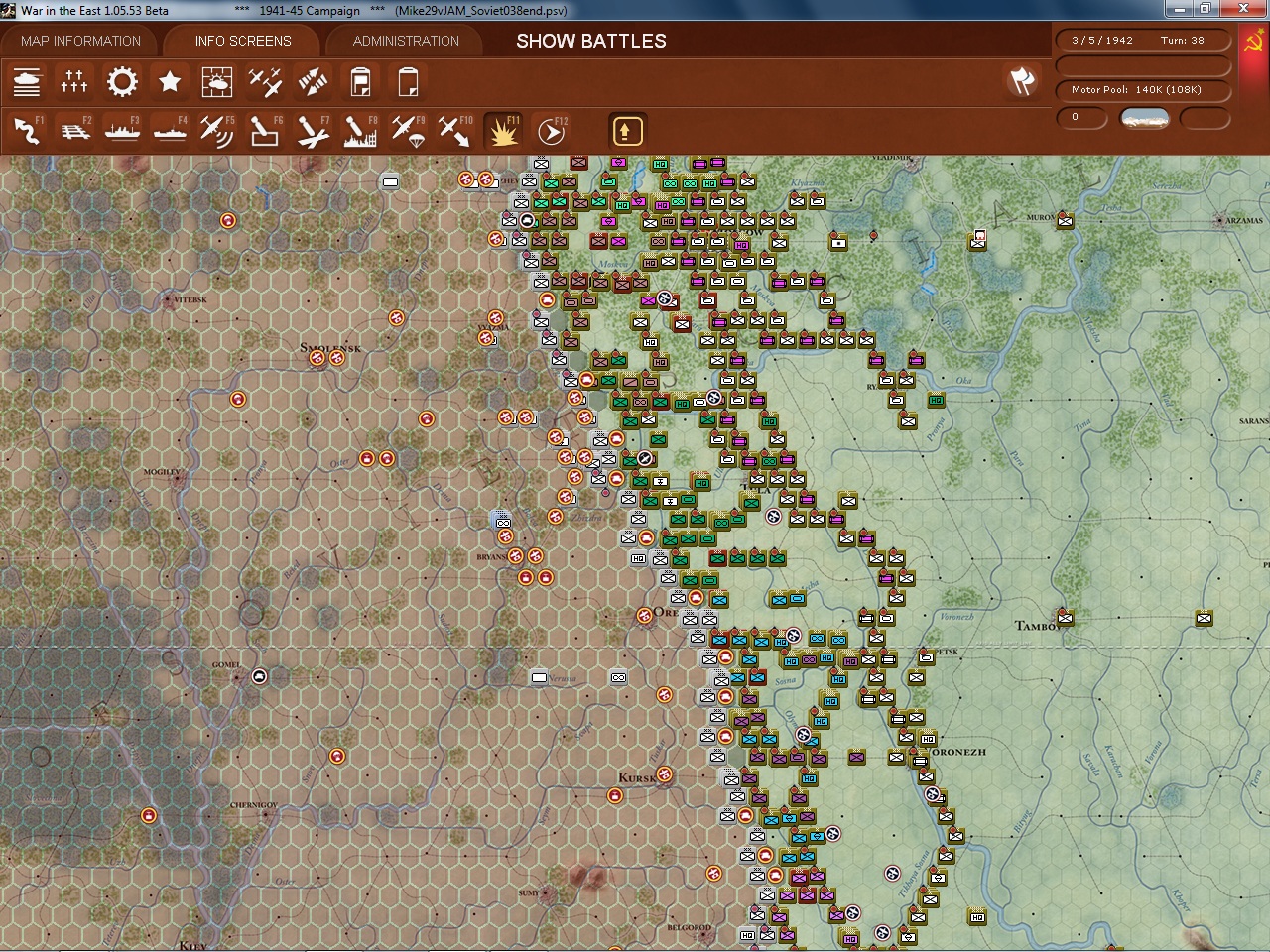Viewport: 1270px width, 952px height.
Task: Select the F1 move mode icon
Action: (x=27, y=131)
